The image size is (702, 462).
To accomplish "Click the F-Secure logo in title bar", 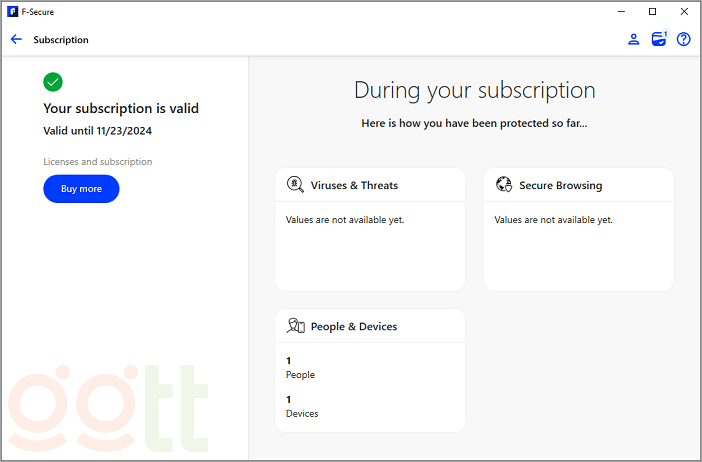I will click(x=12, y=12).
